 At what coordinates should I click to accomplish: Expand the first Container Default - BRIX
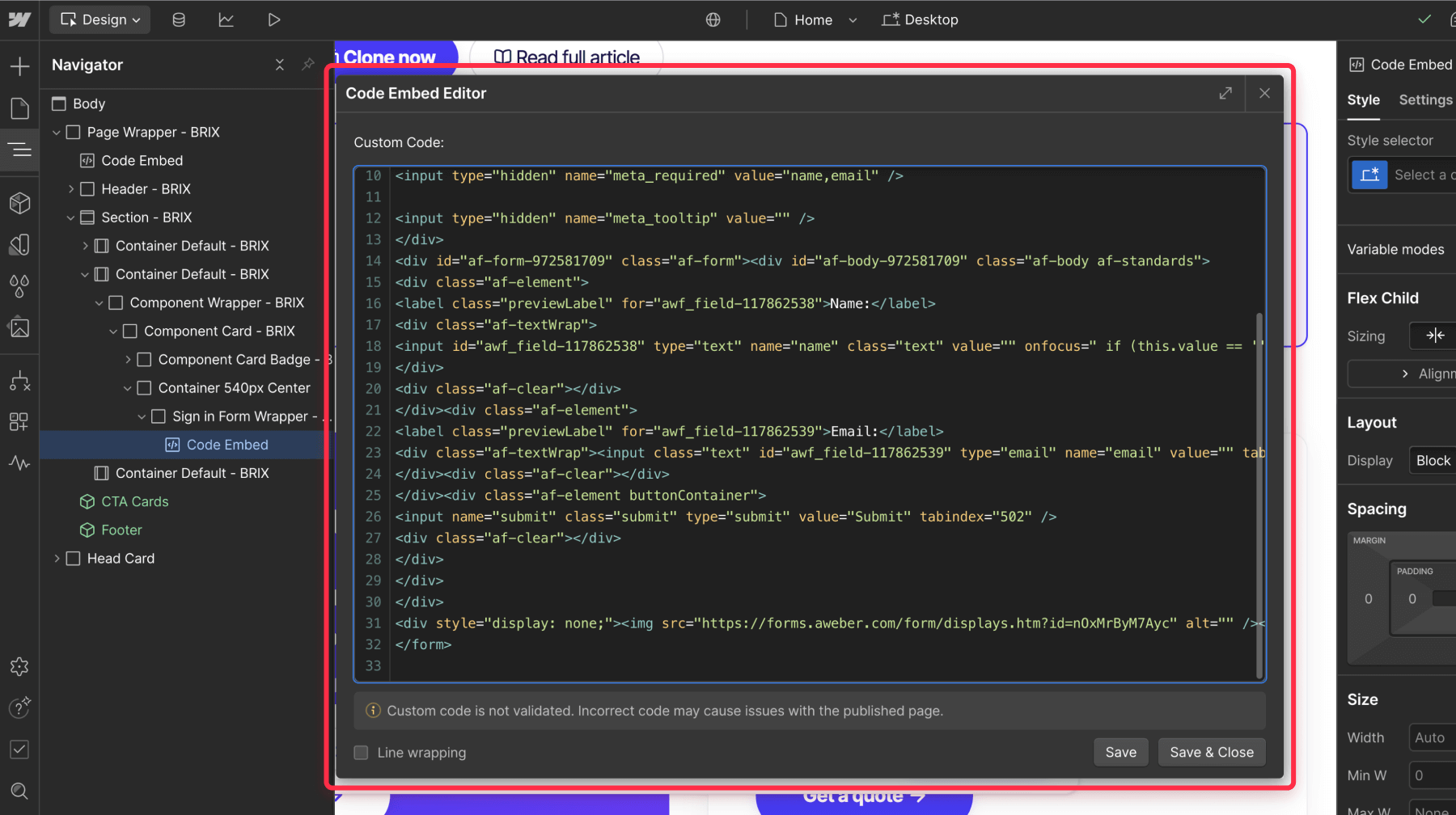pos(86,246)
